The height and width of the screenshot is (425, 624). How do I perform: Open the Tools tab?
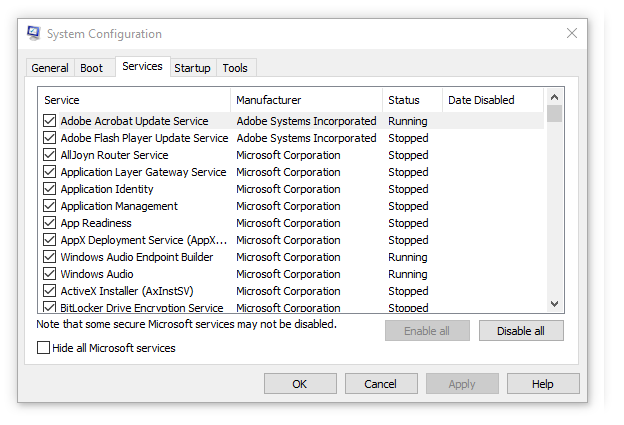(x=235, y=68)
